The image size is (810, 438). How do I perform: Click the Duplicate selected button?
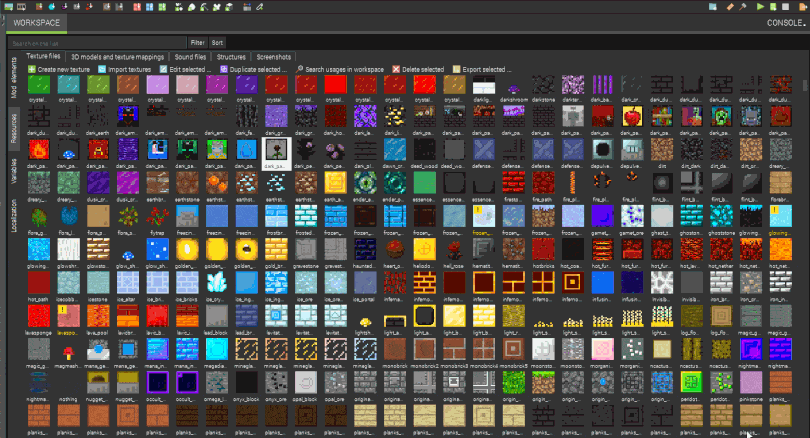(x=253, y=69)
